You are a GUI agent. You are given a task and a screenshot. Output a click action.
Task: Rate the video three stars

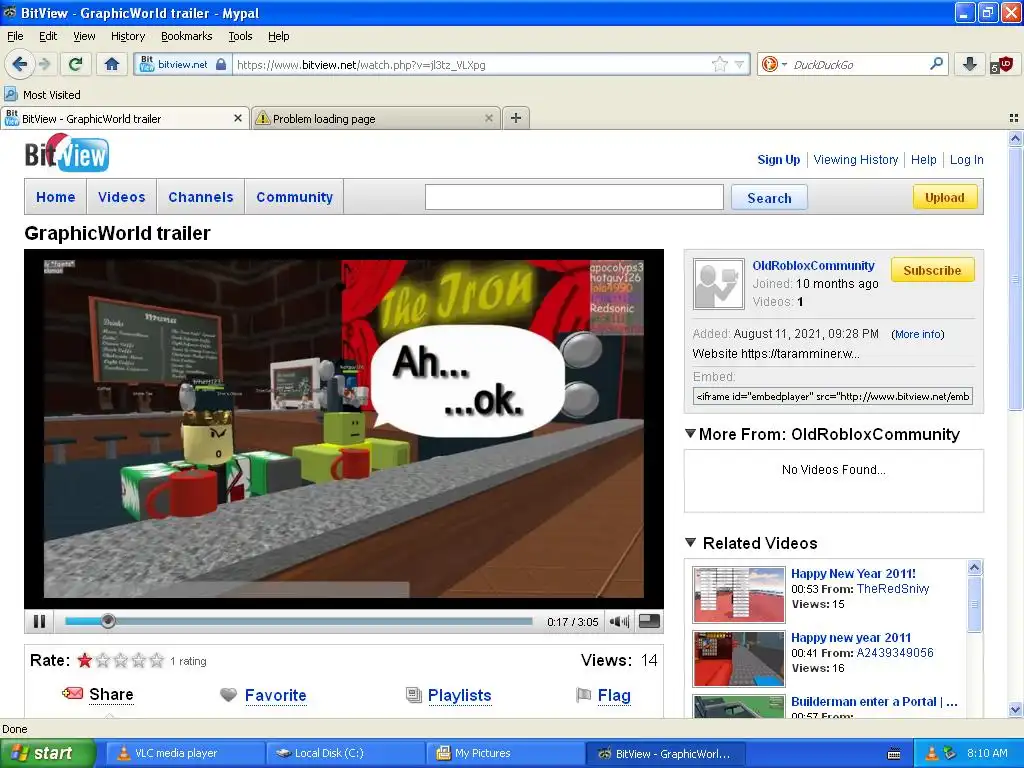tap(121, 660)
